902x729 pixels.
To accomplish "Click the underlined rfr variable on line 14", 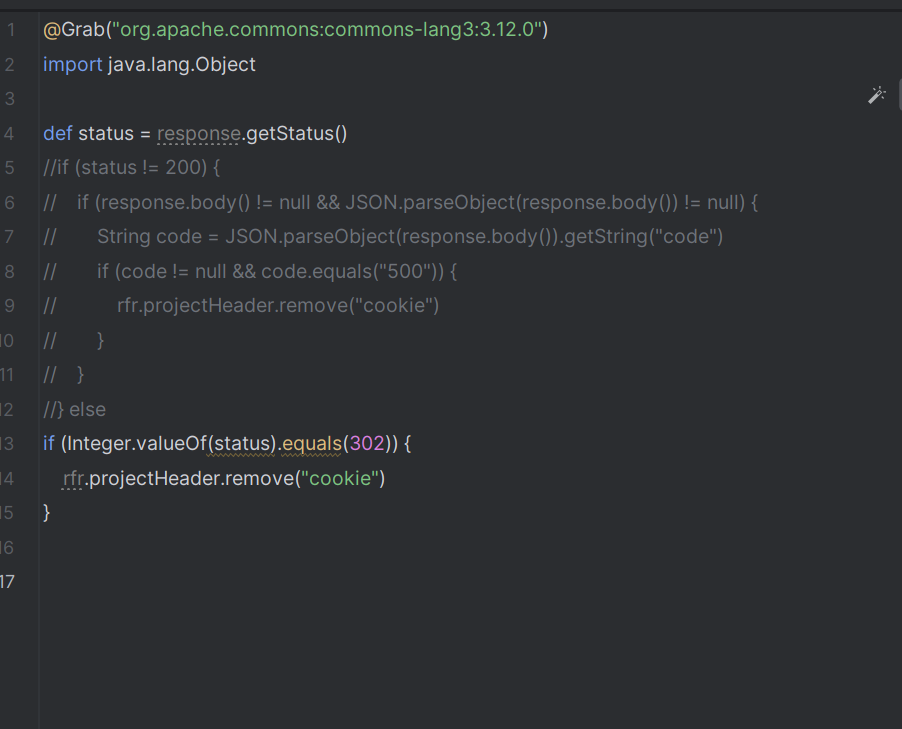I will tap(72, 478).
